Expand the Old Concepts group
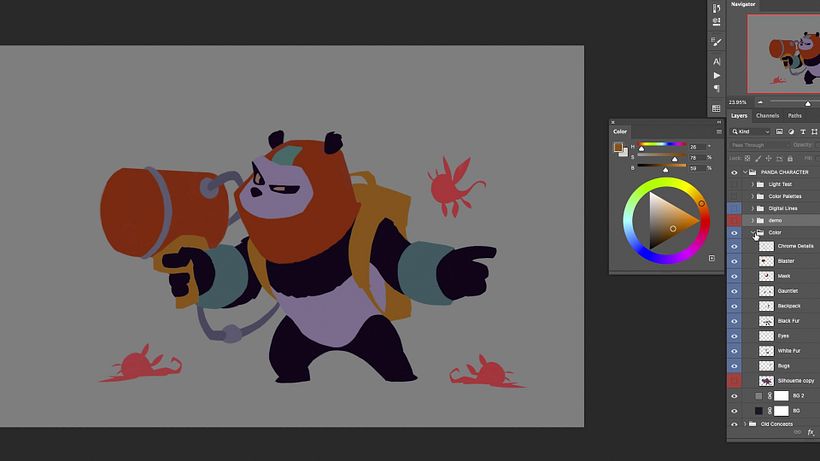 [745, 424]
